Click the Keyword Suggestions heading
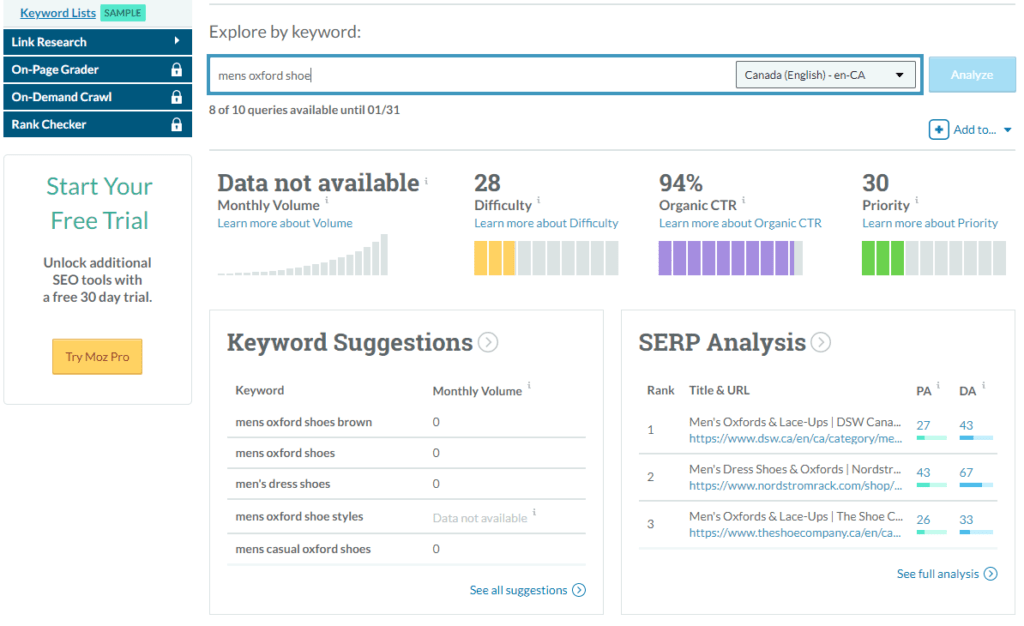 tap(349, 342)
